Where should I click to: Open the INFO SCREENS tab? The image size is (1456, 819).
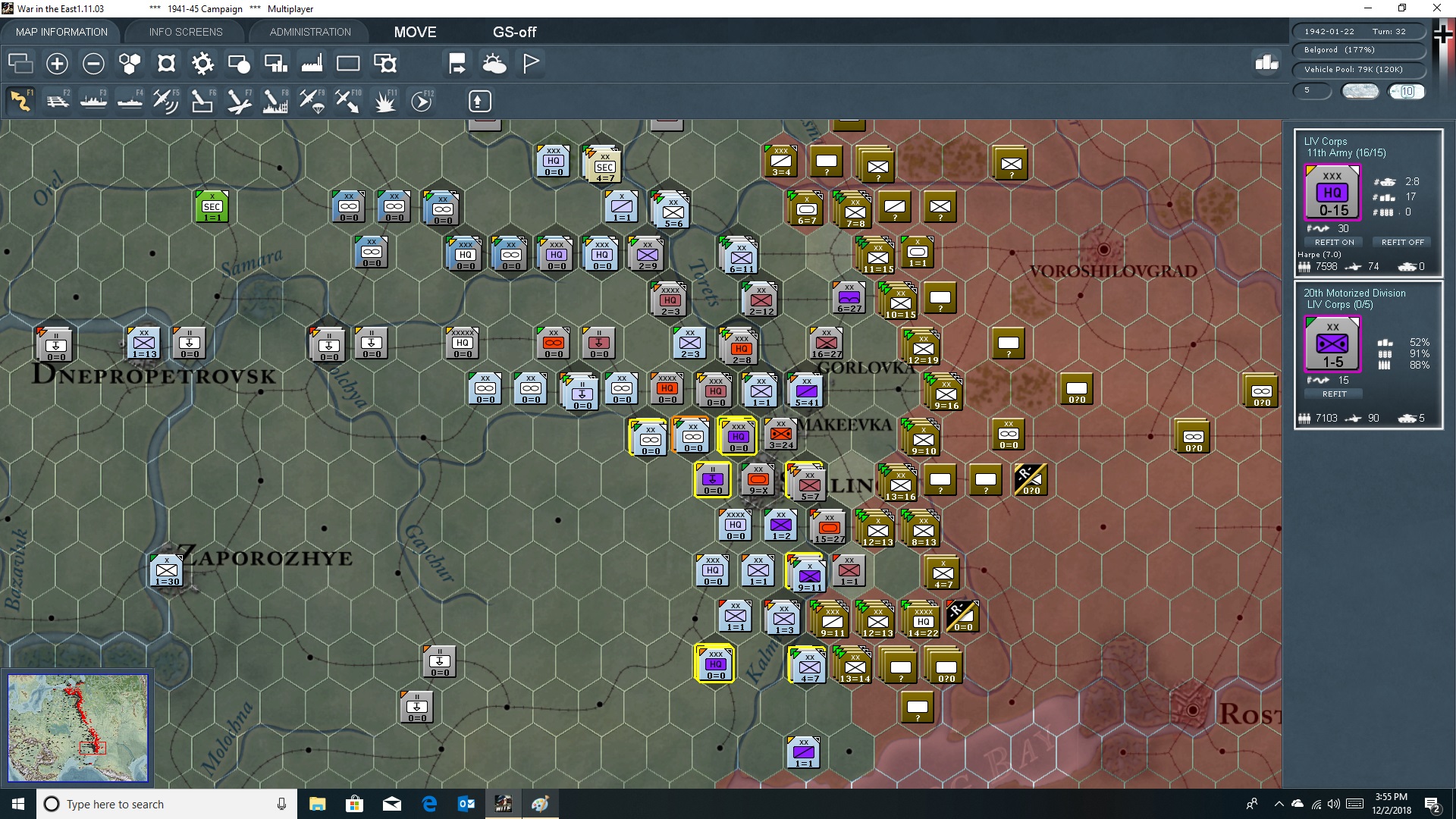tap(186, 32)
